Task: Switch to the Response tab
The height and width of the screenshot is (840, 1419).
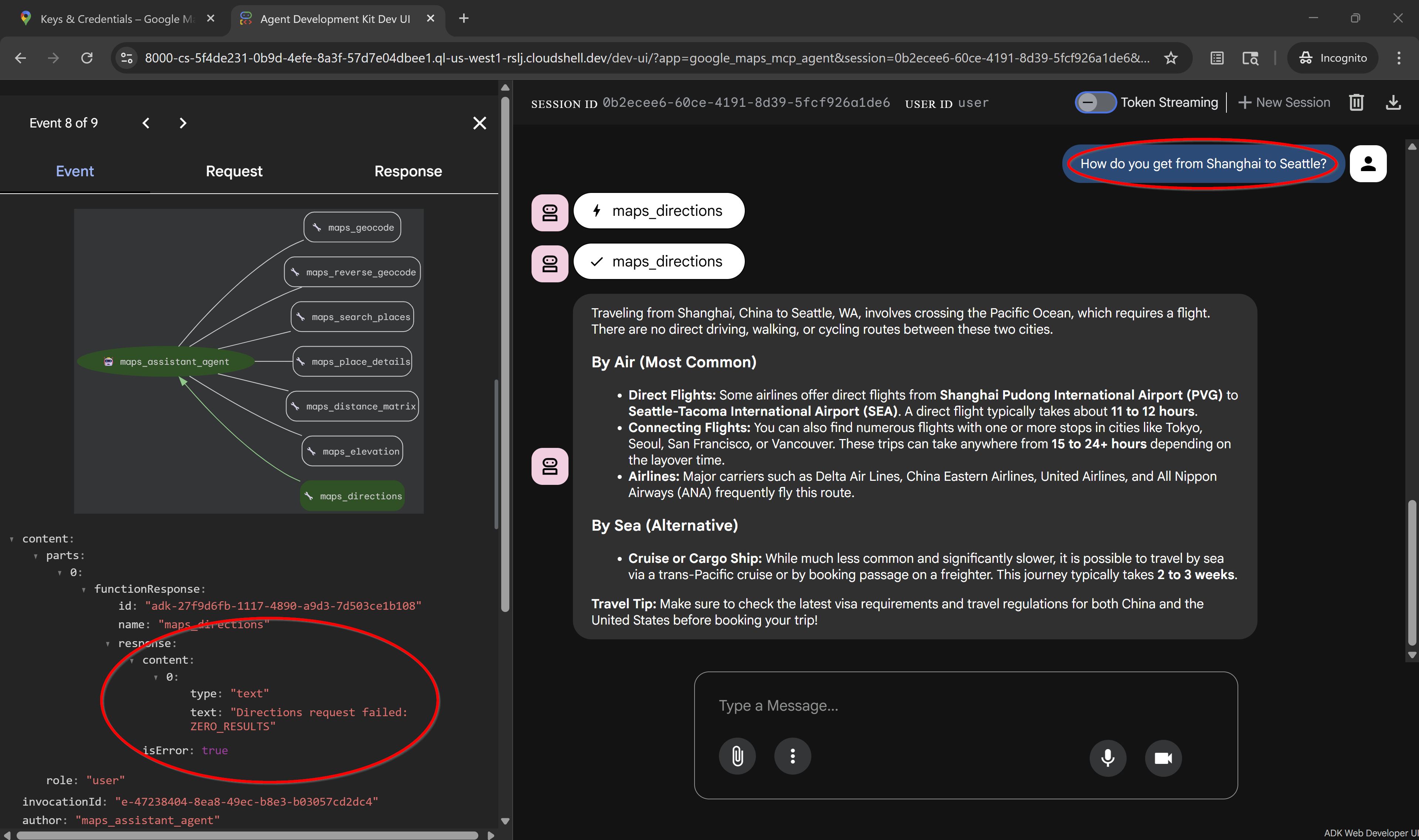Action: pos(408,171)
